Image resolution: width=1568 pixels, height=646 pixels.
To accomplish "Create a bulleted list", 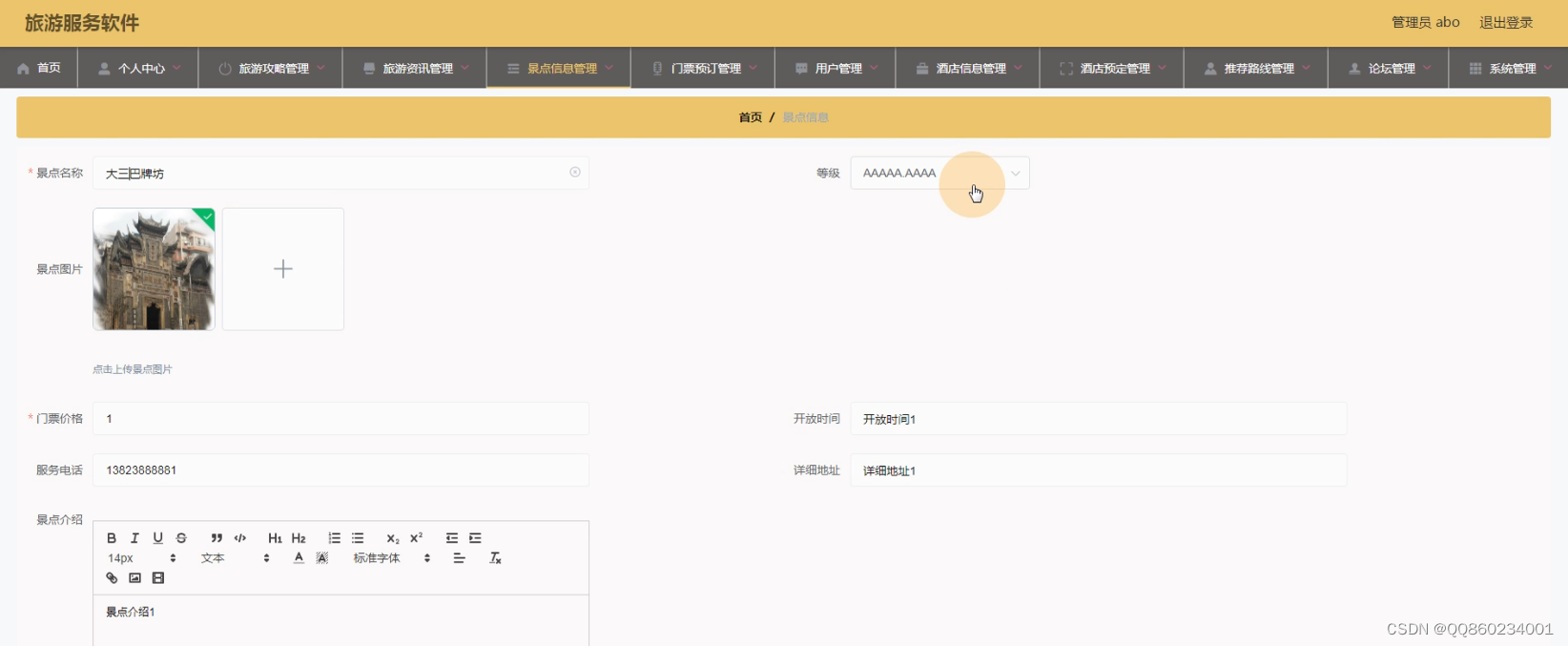I will click(x=358, y=538).
